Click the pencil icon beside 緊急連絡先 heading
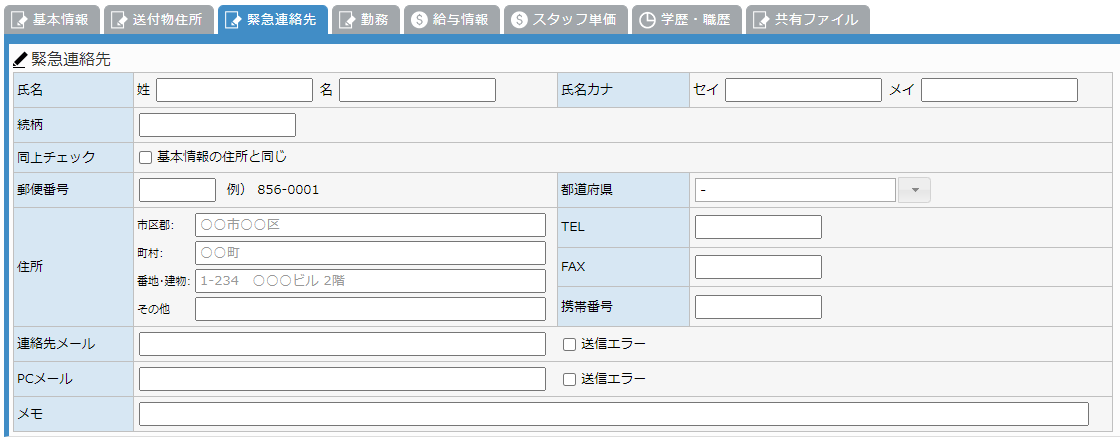The image size is (1120, 438). click(20, 60)
